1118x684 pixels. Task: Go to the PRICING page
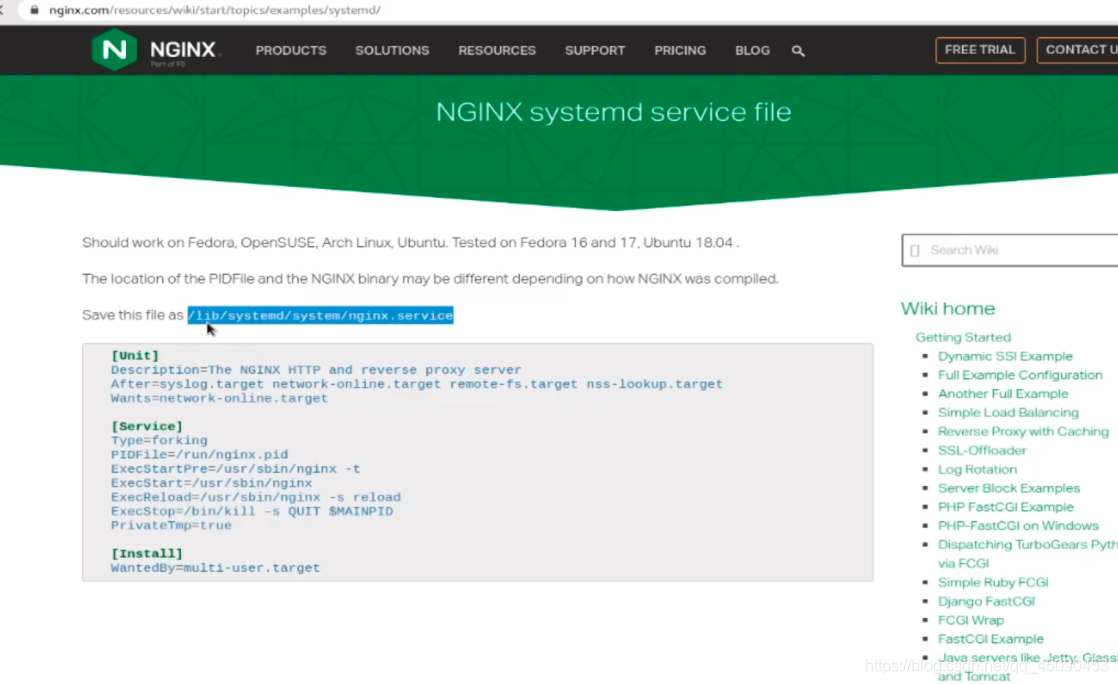tap(680, 51)
